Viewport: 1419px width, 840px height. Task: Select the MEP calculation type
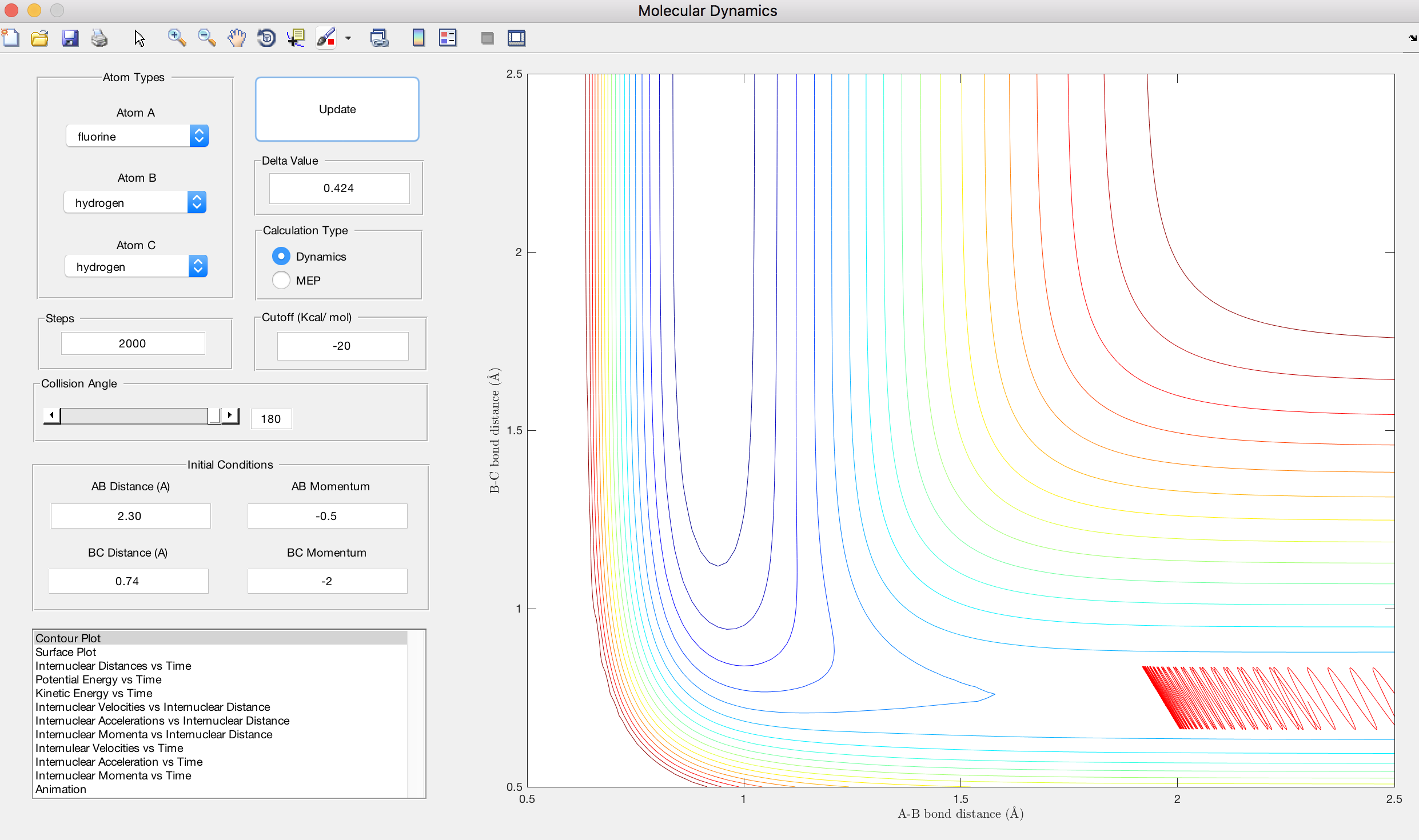pyautogui.click(x=281, y=280)
